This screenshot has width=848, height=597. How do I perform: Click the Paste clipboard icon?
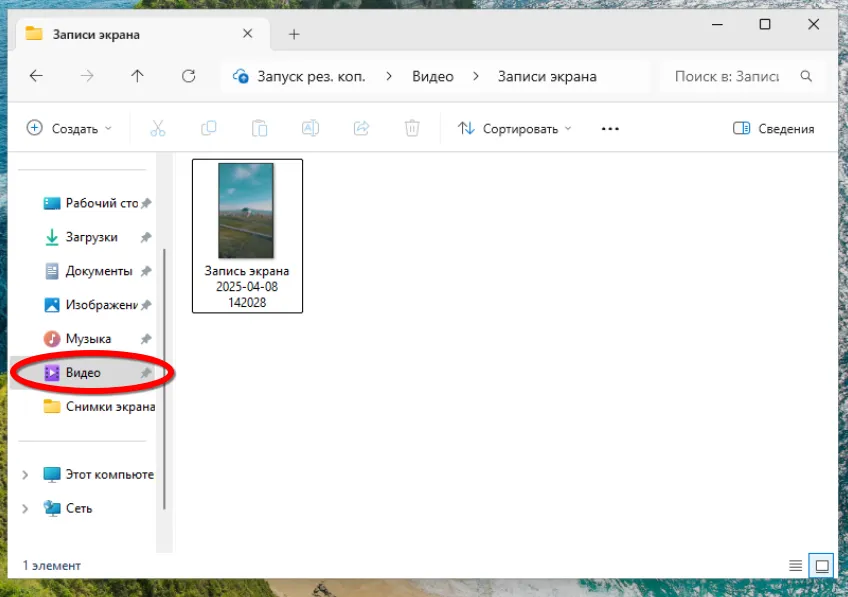259,128
